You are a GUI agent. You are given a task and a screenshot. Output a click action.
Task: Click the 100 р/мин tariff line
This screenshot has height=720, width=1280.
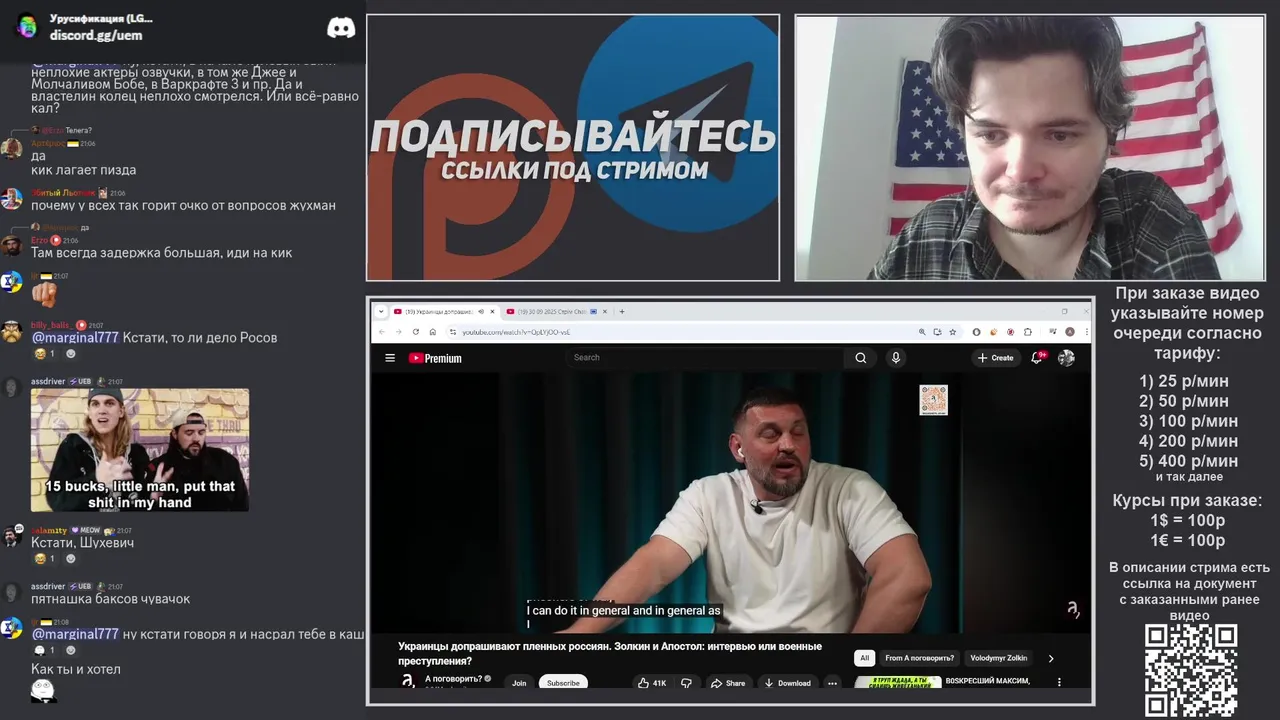coord(1188,421)
